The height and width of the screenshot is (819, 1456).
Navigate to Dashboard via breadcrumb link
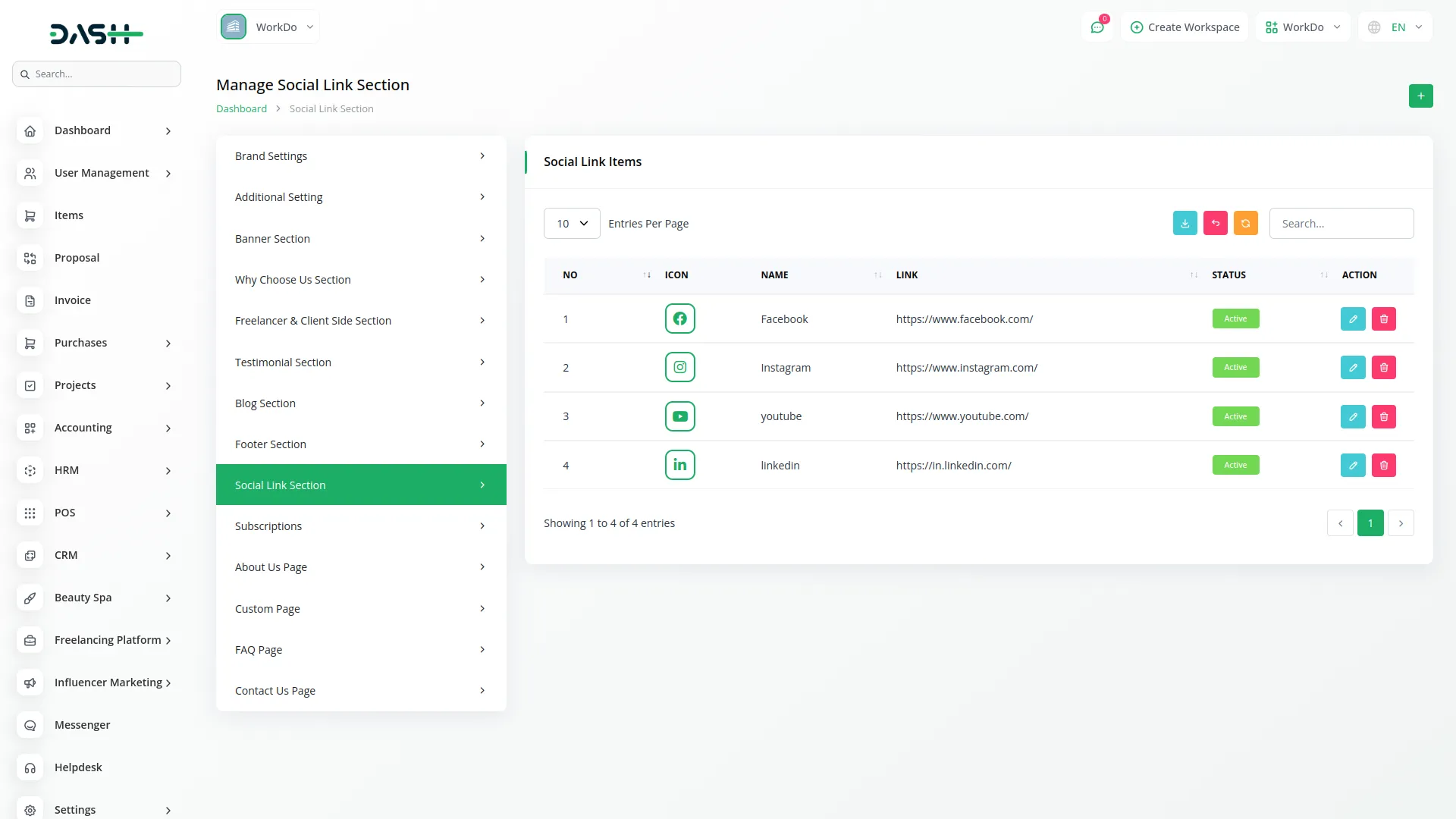tap(241, 108)
